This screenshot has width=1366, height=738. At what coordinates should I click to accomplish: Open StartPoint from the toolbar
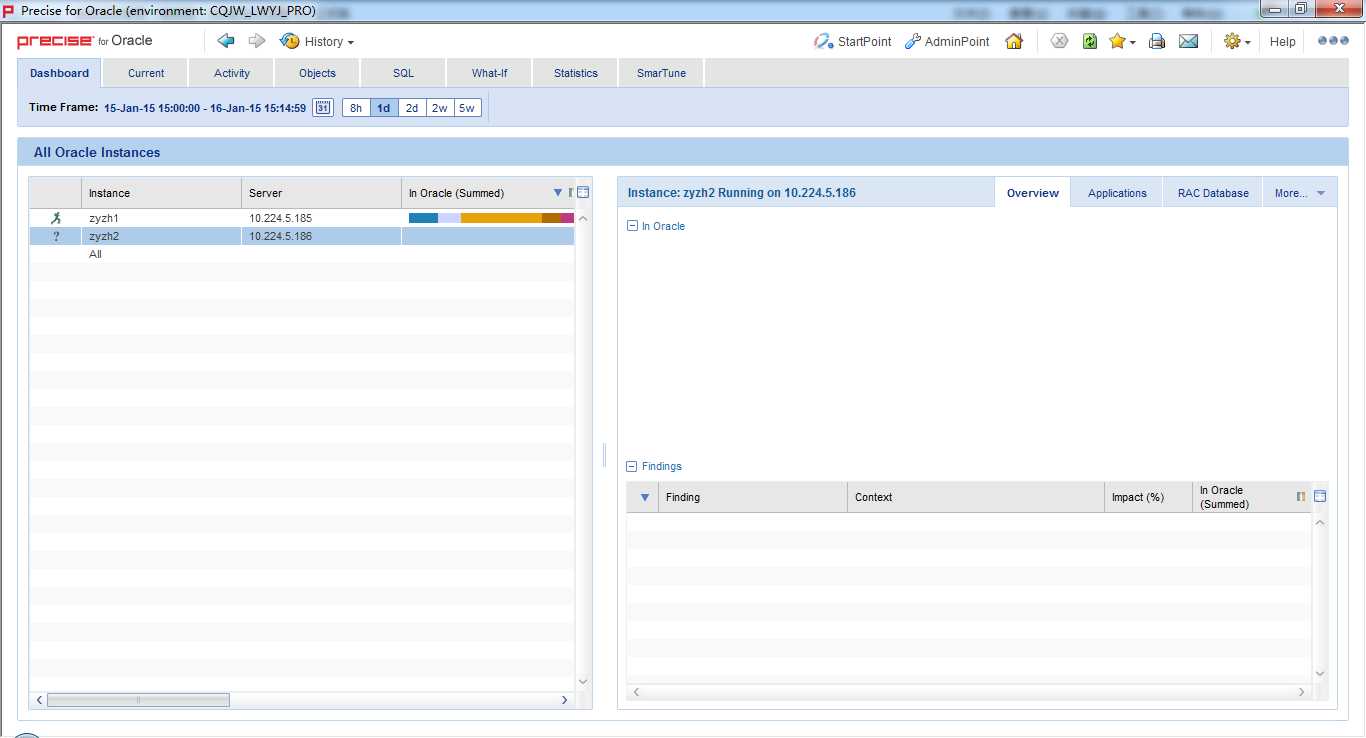(x=852, y=41)
